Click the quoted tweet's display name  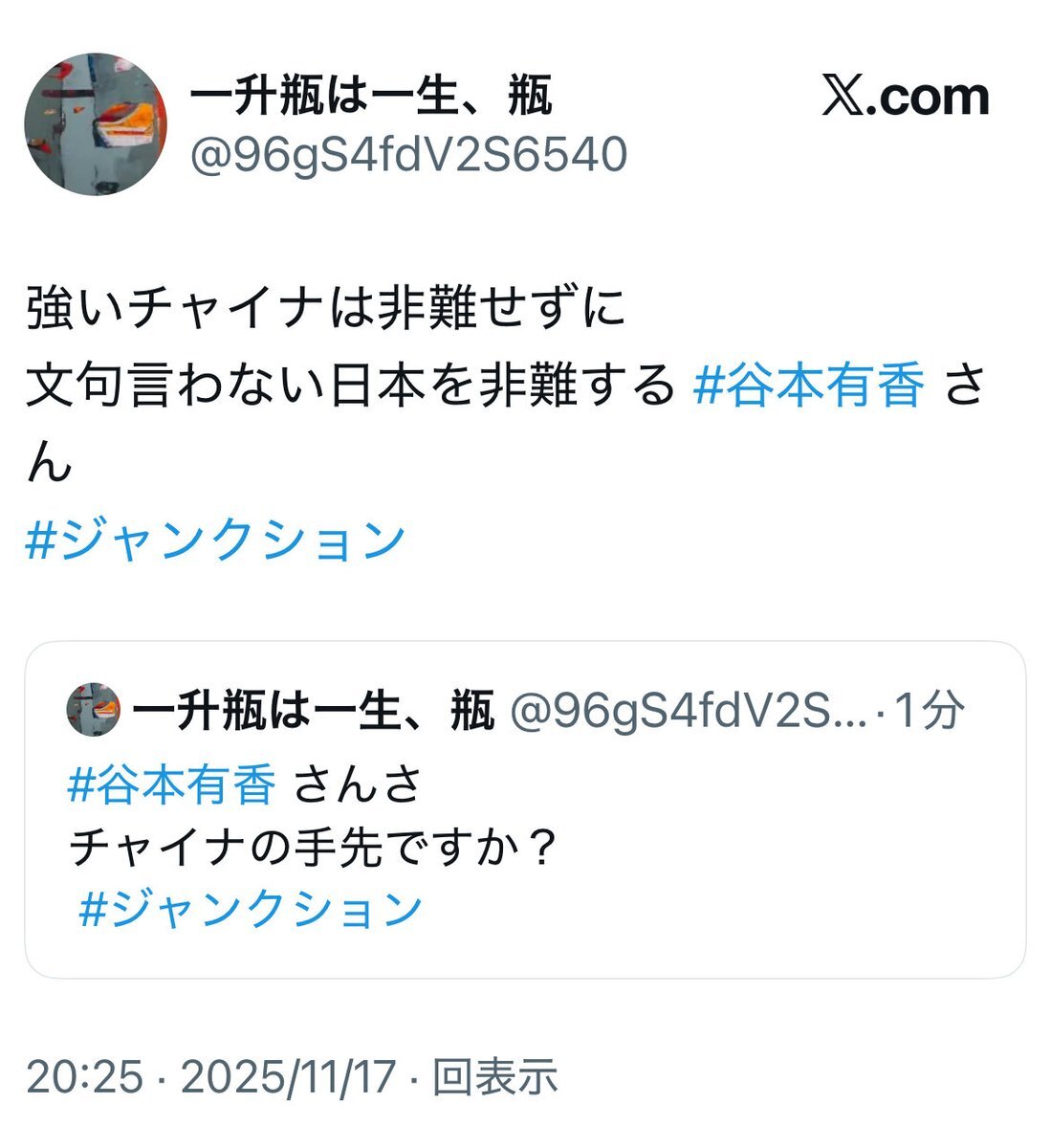[x=313, y=711]
